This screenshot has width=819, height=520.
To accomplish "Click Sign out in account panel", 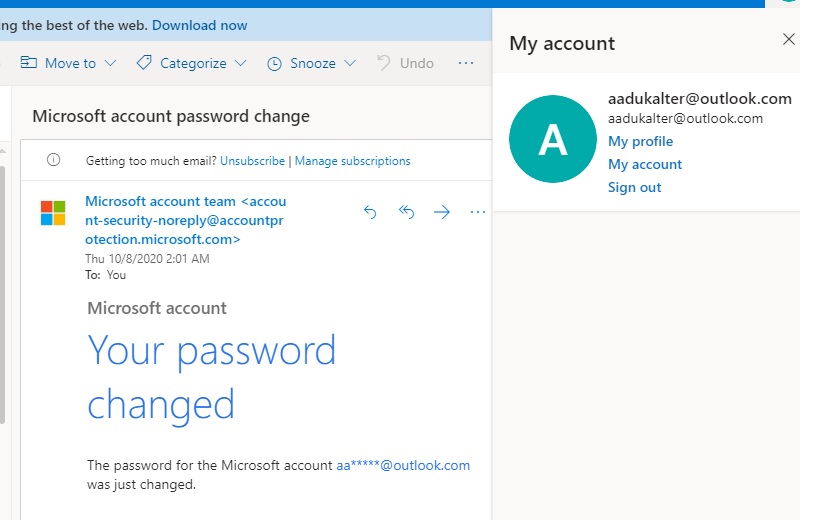I will point(635,187).
